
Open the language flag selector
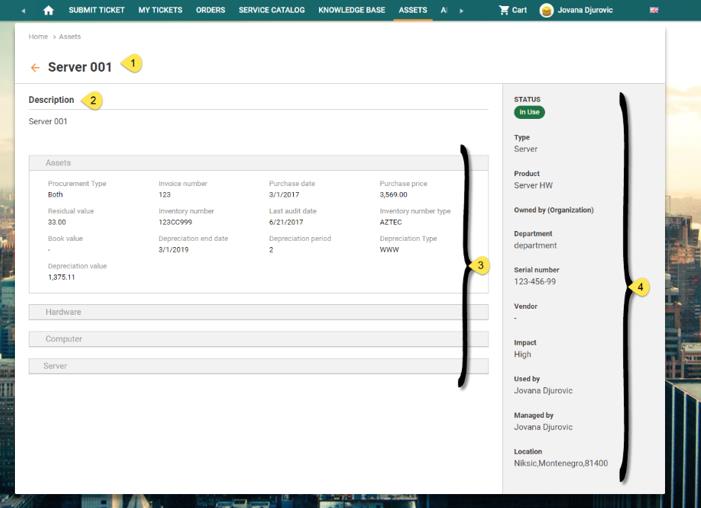pyautogui.click(x=654, y=10)
